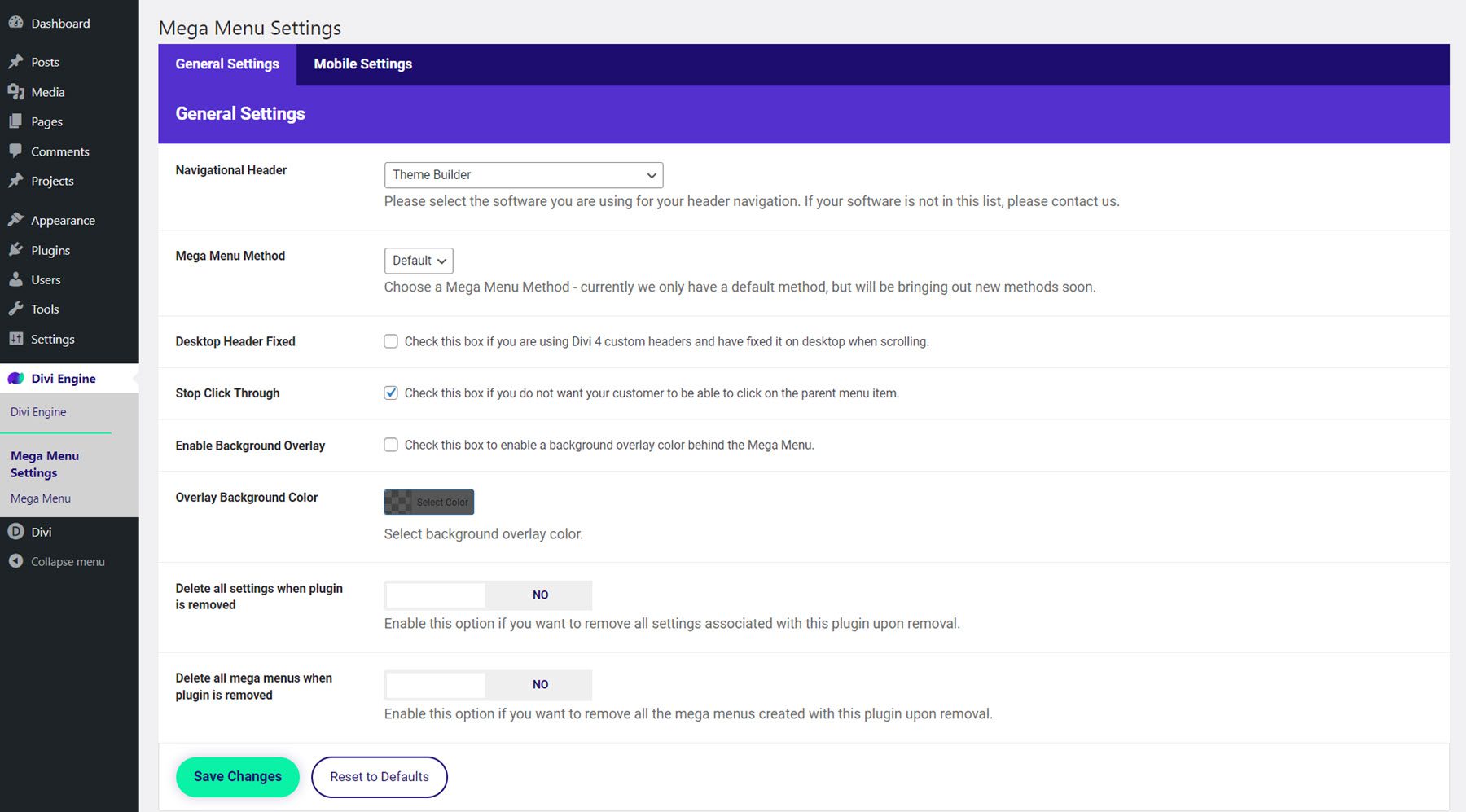1466x812 pixels.
Task: Switch to the Mobile Settings tab
Action: coord(362,64)
